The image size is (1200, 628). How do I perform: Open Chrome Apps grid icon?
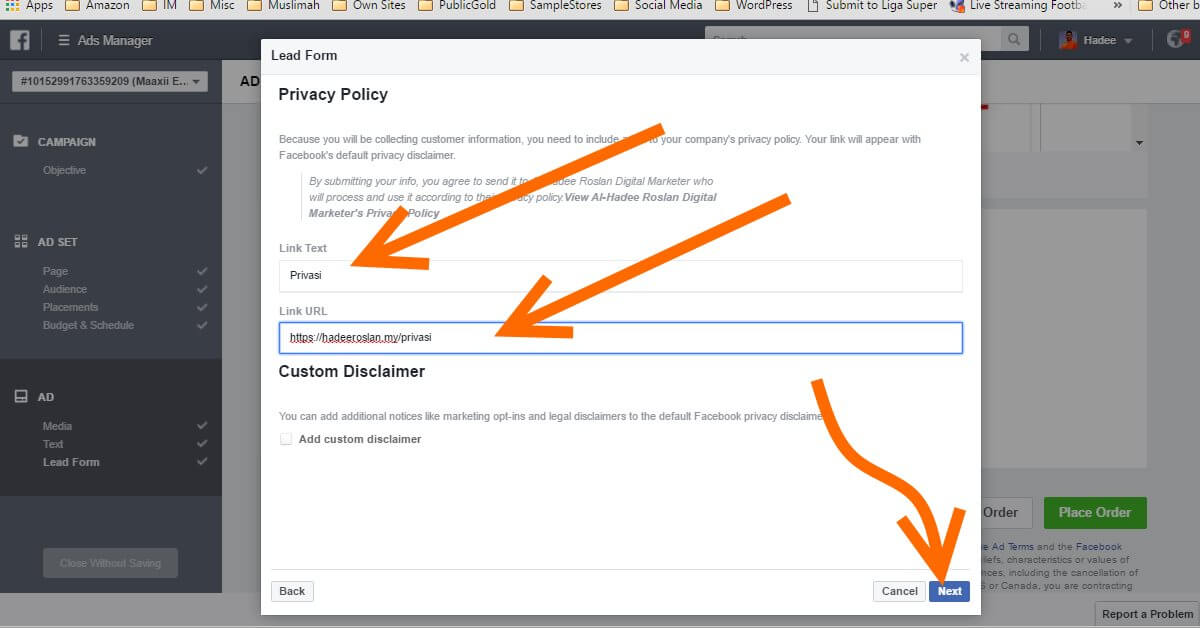coord(12,5)
